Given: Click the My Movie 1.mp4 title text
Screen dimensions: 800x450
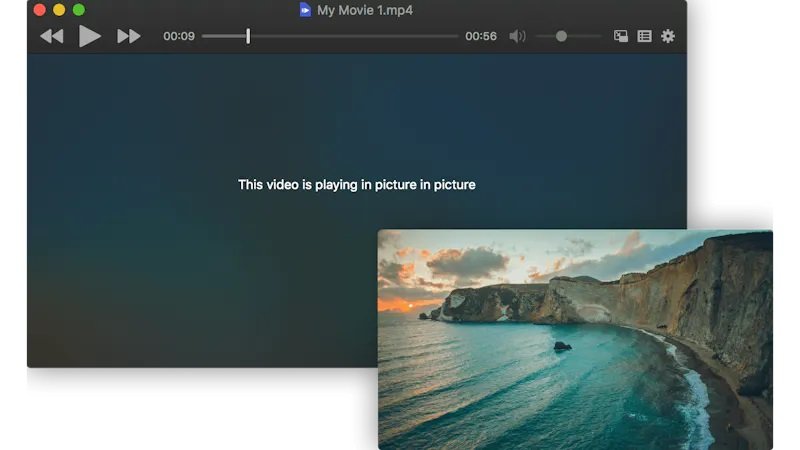Looking at the screenshot, I should (x=364, y=10).
